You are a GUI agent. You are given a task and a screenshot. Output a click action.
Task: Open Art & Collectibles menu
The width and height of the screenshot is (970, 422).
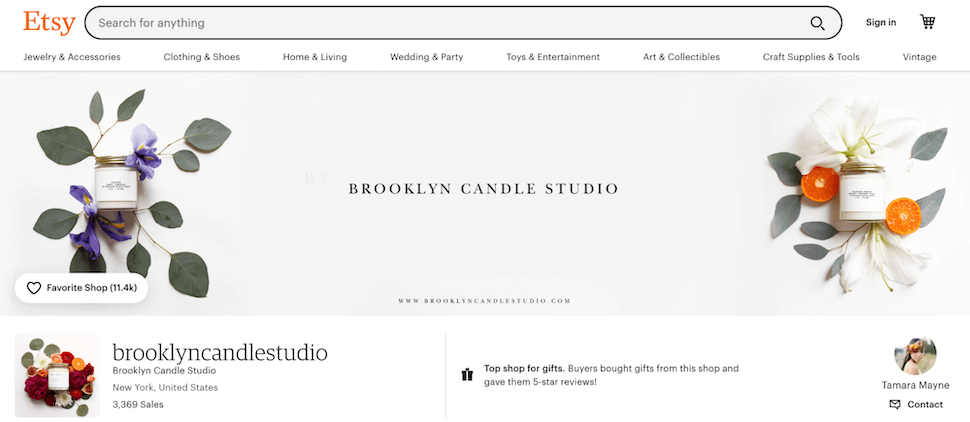[681, 57]
